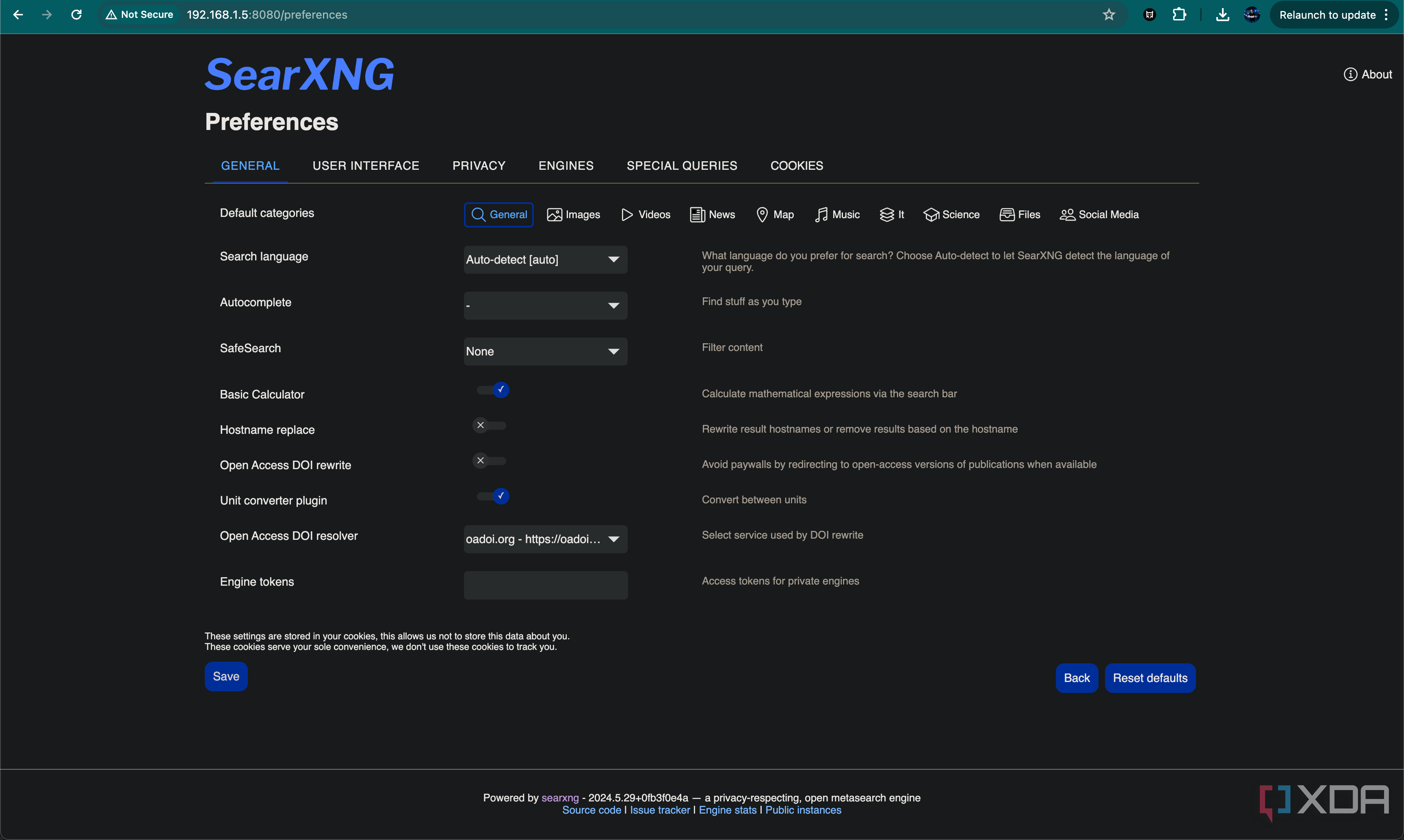Click the browser forward arrow

click(x=47, y=15)
